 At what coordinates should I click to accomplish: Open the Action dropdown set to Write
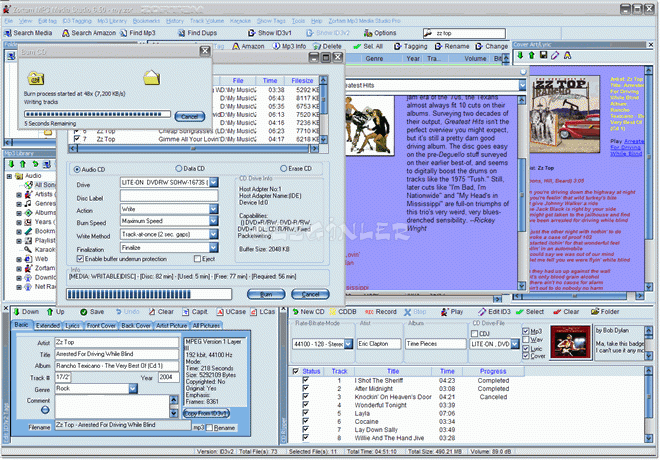[214, 209]
